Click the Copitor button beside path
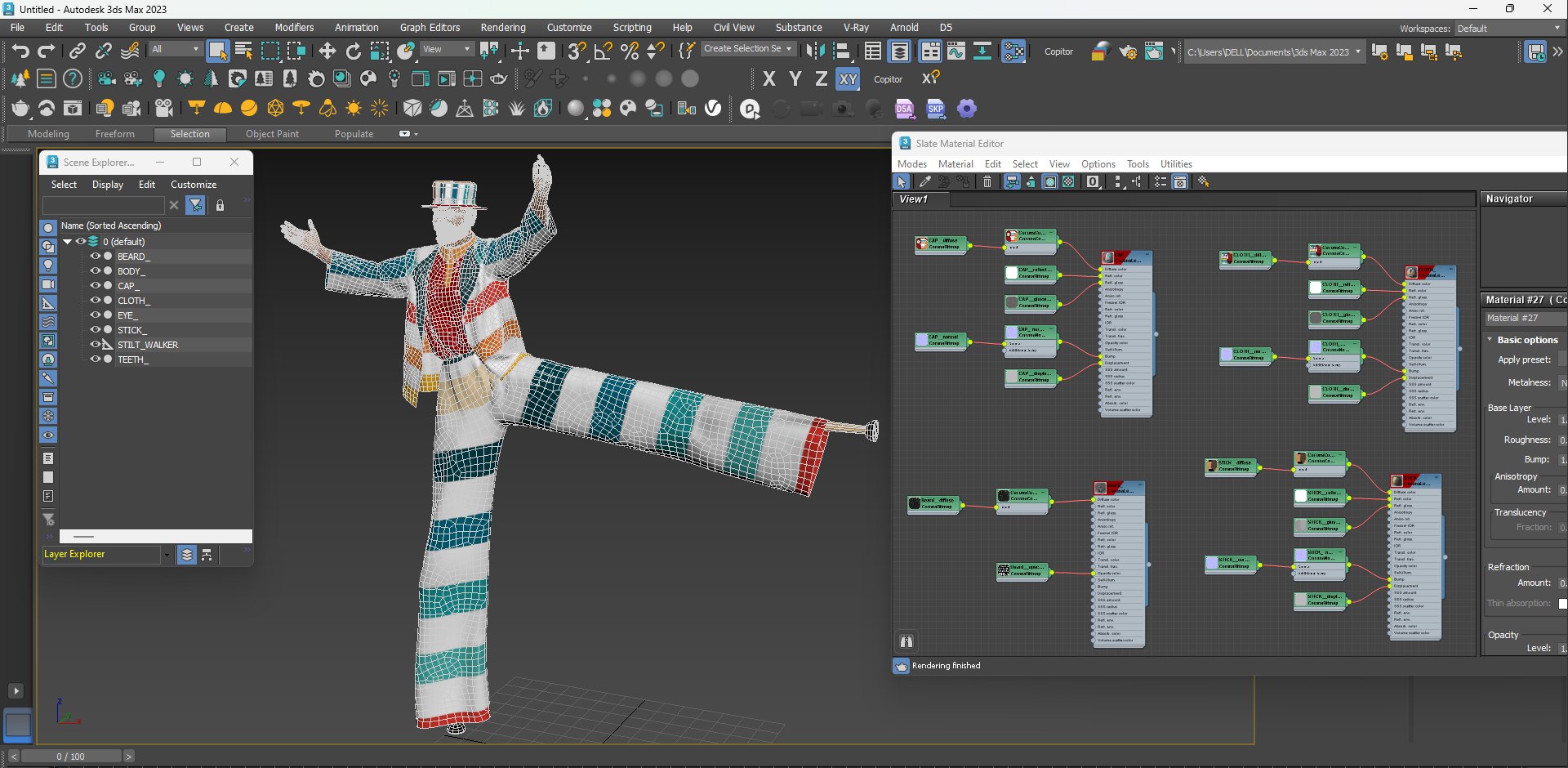Image resolution: width=1568 pixels, height=768 pixels. (1058, 51)
